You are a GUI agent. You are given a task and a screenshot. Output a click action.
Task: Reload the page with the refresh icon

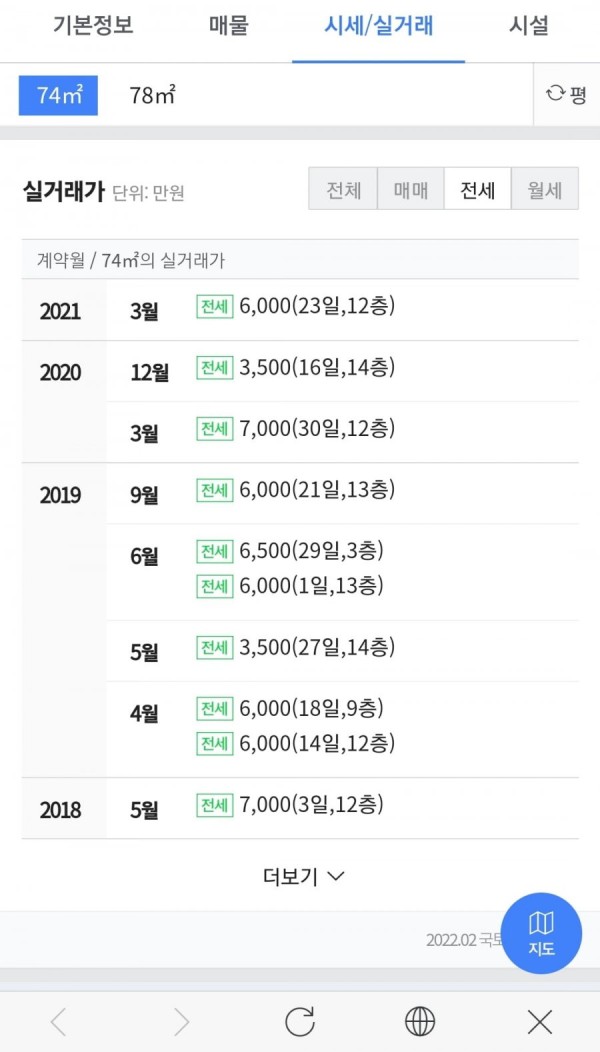(x=300, y=1022)
